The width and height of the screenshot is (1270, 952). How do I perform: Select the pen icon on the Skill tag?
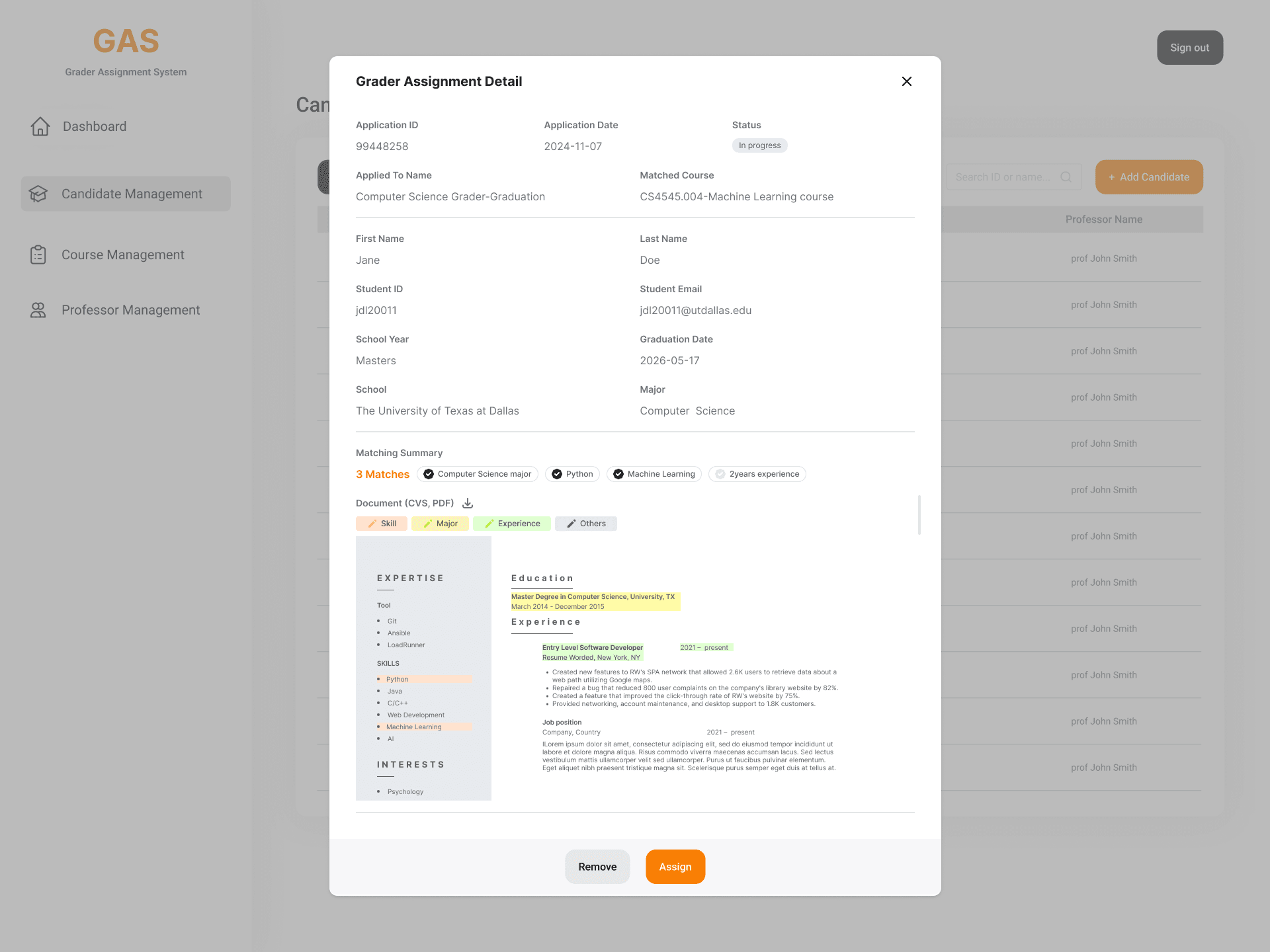point(372,524)
